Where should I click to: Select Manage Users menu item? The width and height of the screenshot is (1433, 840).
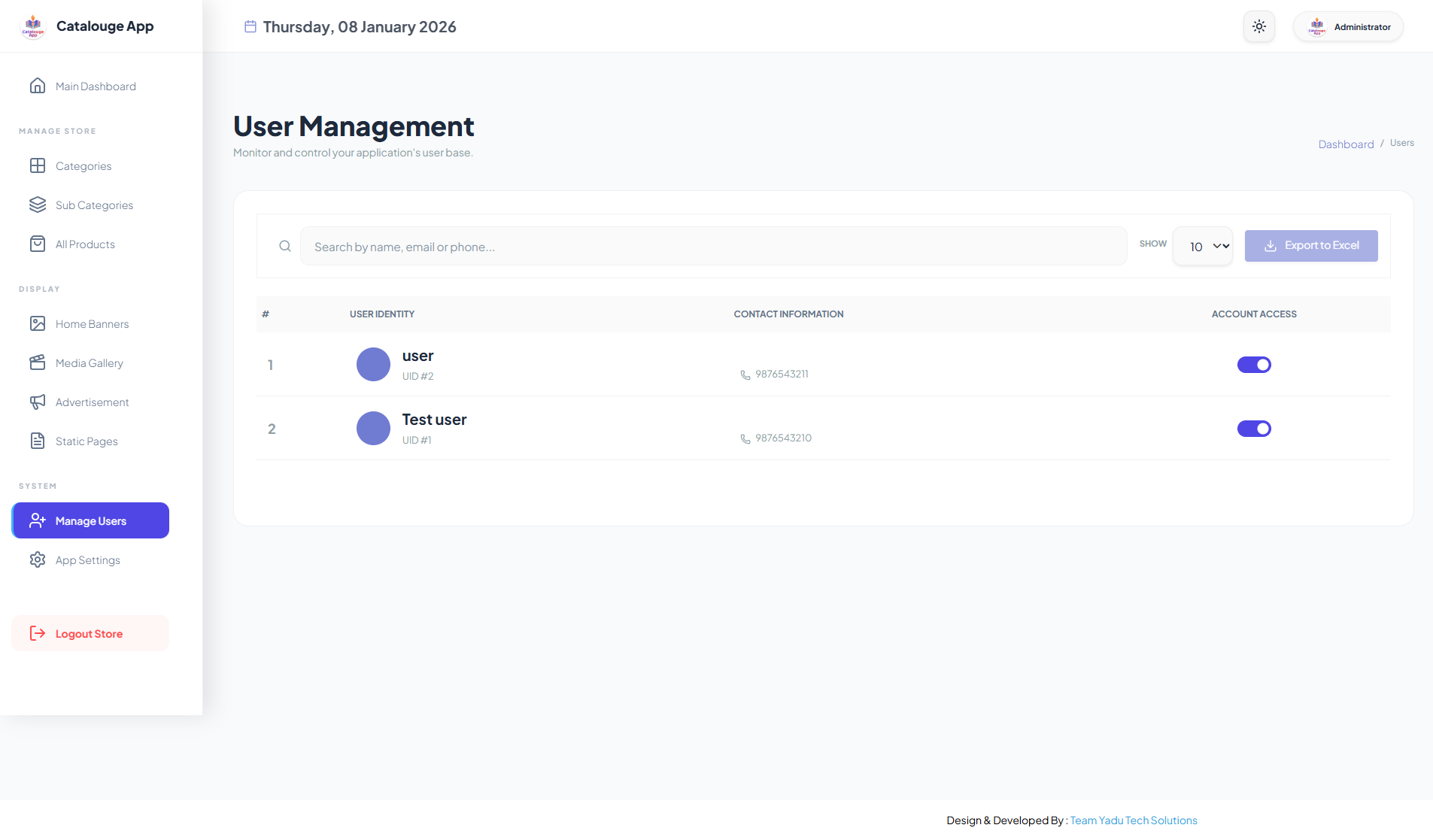click(90, 520)
